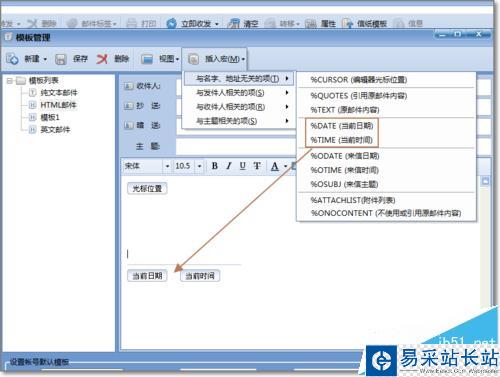Open 与名字、地址无关的项(T) submenu

point(239,79)
